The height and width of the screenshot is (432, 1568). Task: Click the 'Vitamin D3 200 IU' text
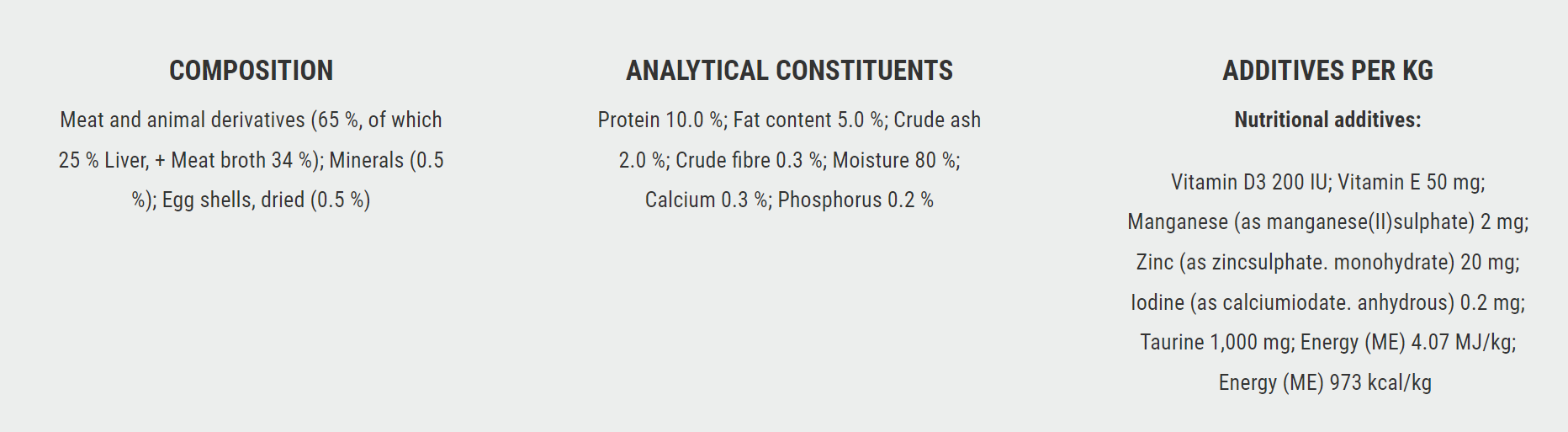coord(1249,183)
